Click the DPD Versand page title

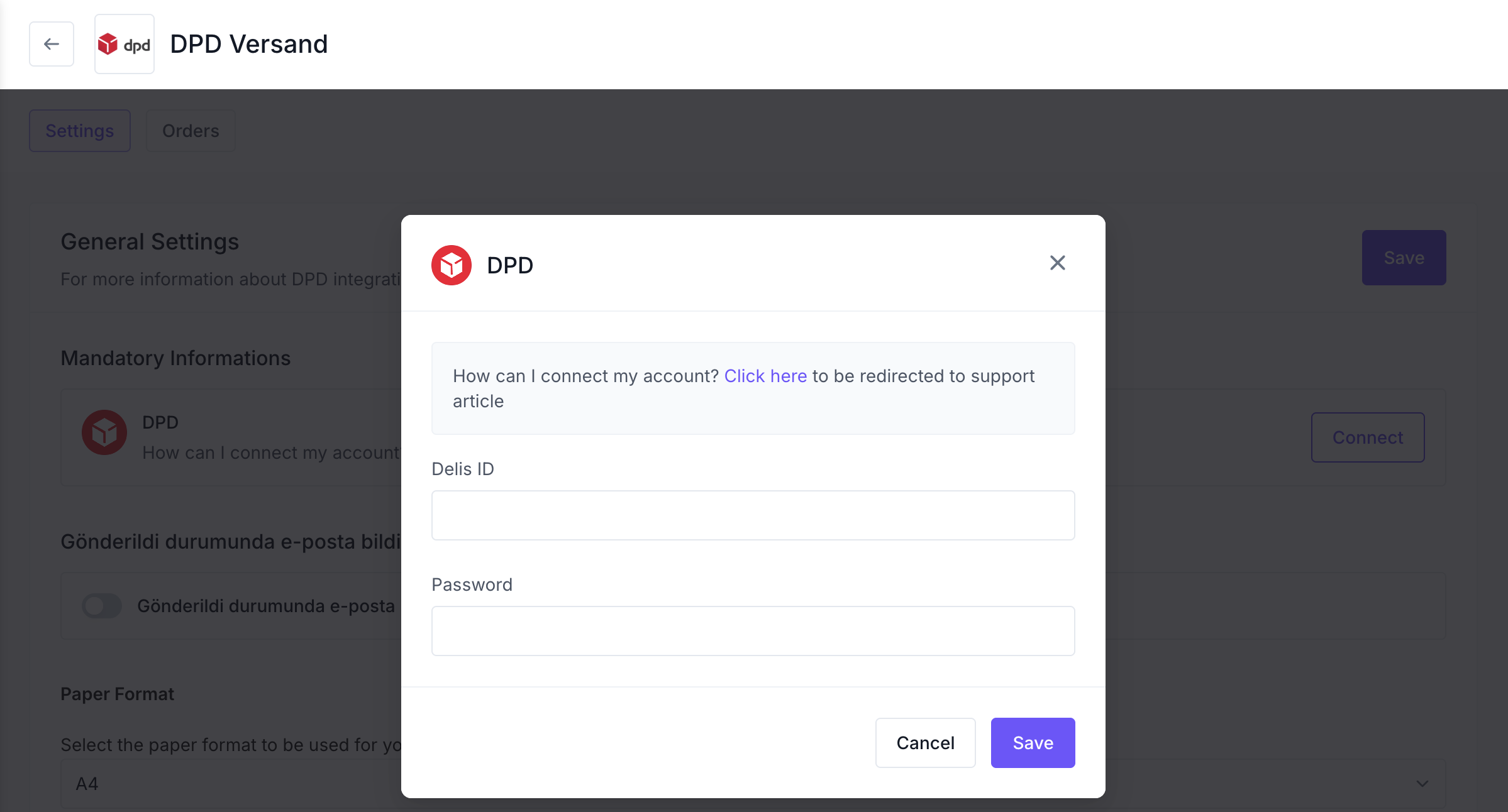249,44
